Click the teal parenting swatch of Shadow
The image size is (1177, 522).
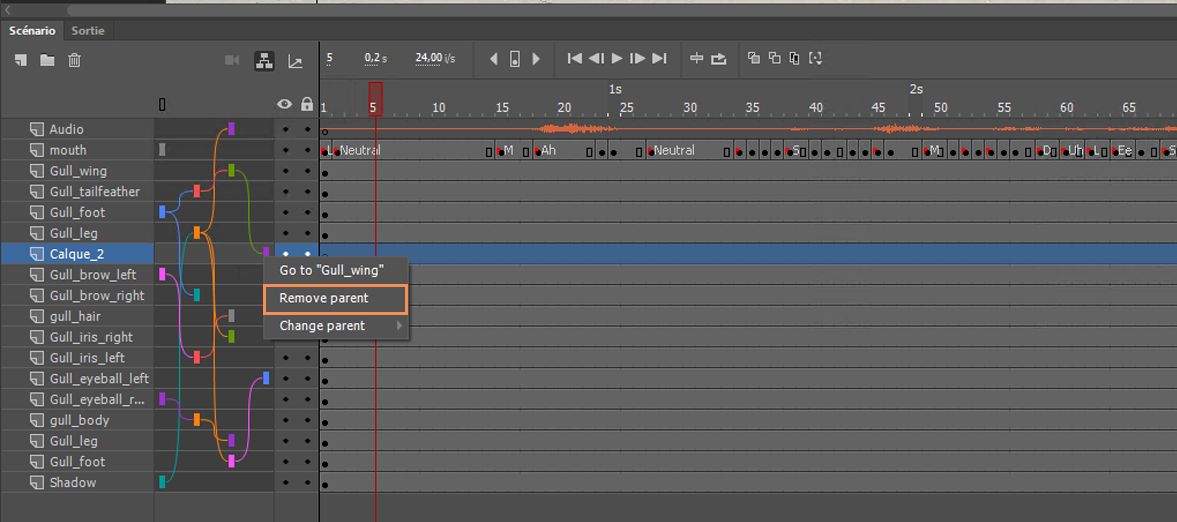162,481
